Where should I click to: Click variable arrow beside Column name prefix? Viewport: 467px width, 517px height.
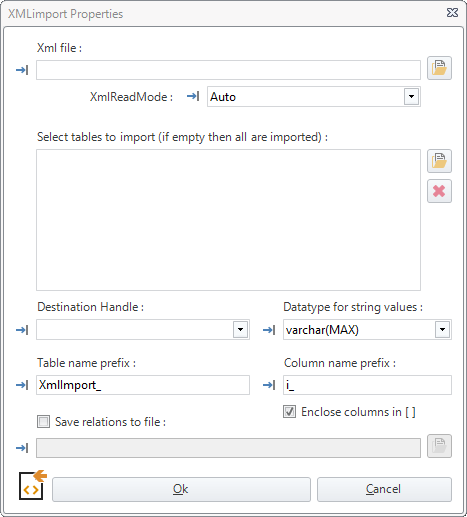pos(269,385)
